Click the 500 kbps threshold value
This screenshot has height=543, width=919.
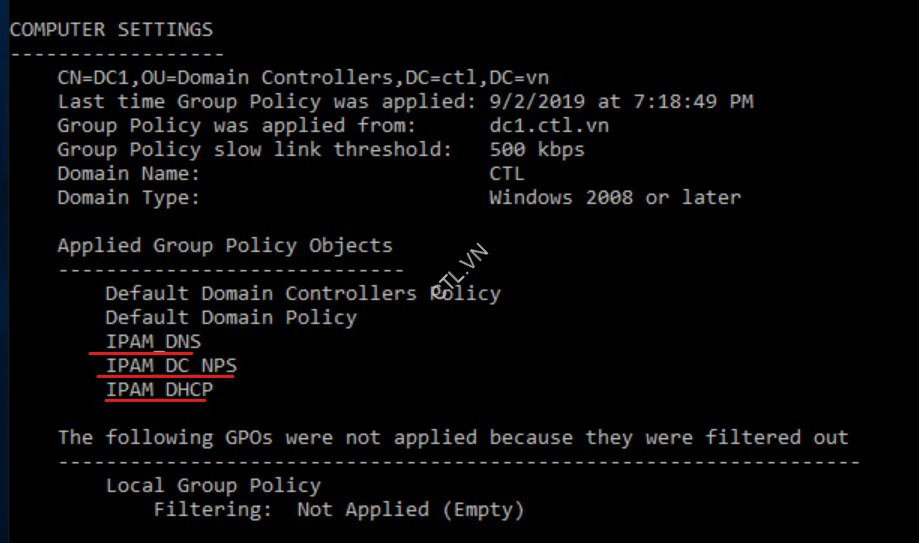point(537,149)
